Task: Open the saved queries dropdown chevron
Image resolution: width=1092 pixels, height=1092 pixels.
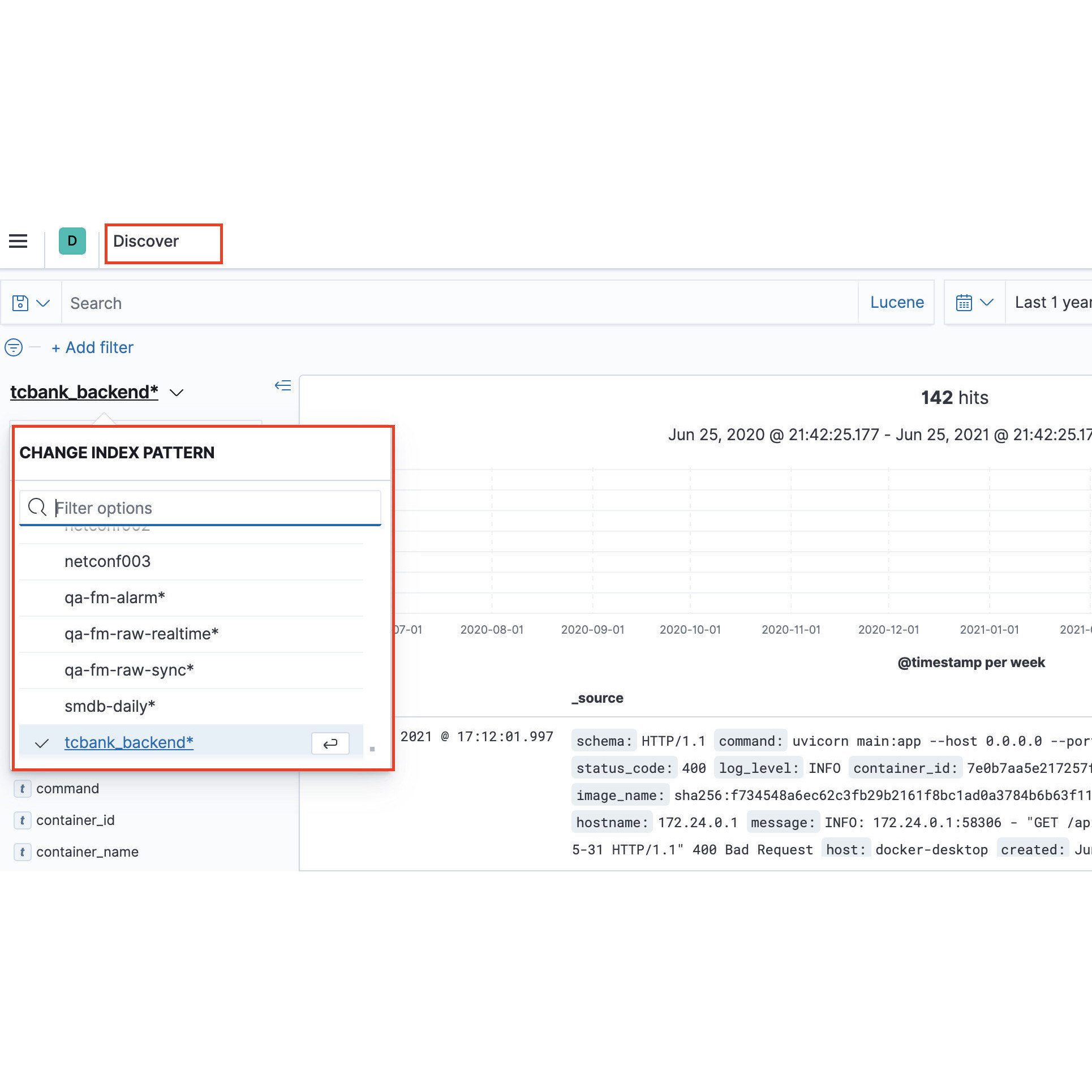Action: click(44, 303)
